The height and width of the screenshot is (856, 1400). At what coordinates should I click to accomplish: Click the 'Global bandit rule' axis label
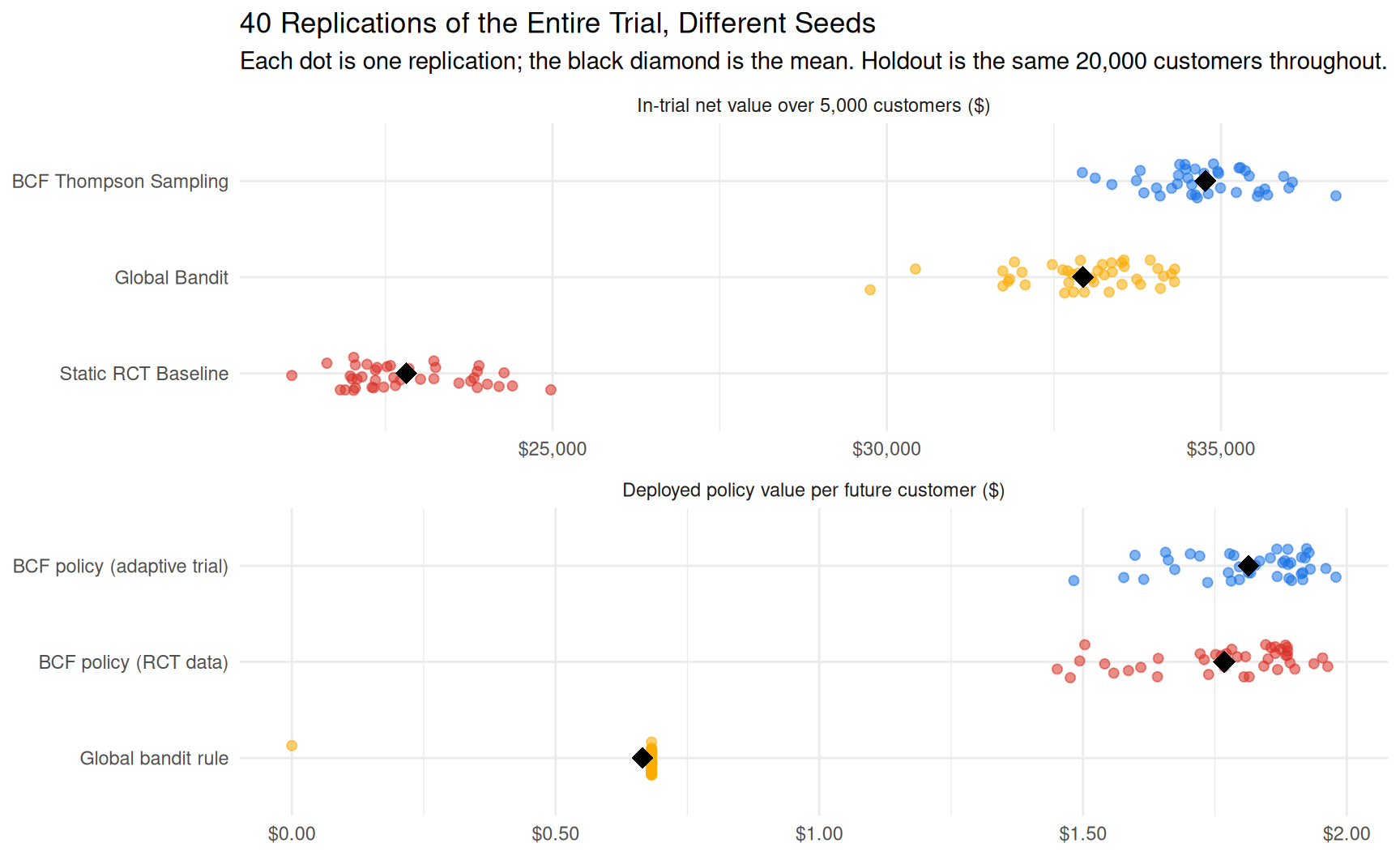point(154,759)
